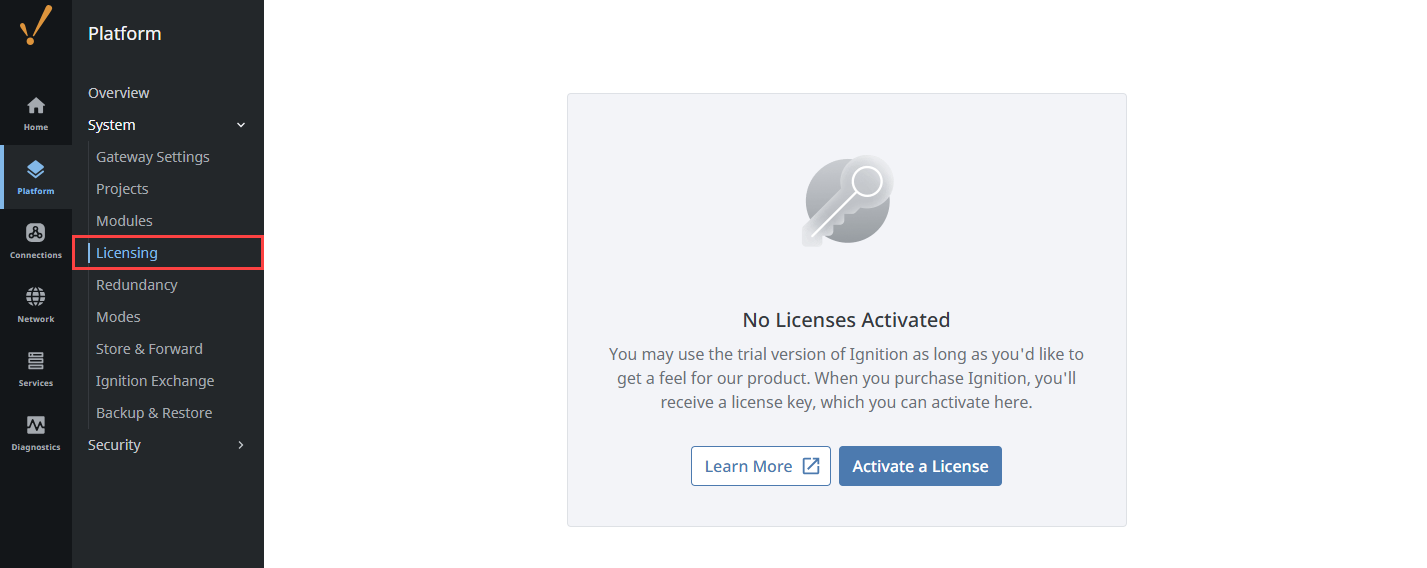
Task: Open the Overview page
Action: (x=119, y=93)
